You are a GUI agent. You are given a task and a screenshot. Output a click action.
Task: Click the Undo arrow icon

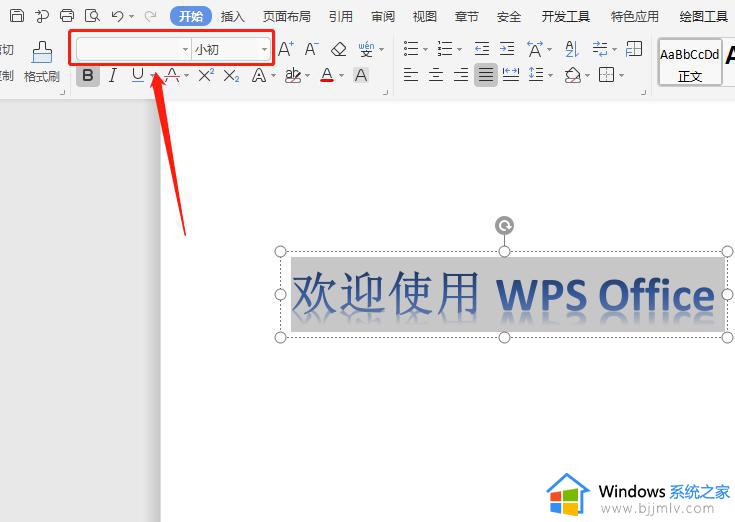[x=117, y=16]
